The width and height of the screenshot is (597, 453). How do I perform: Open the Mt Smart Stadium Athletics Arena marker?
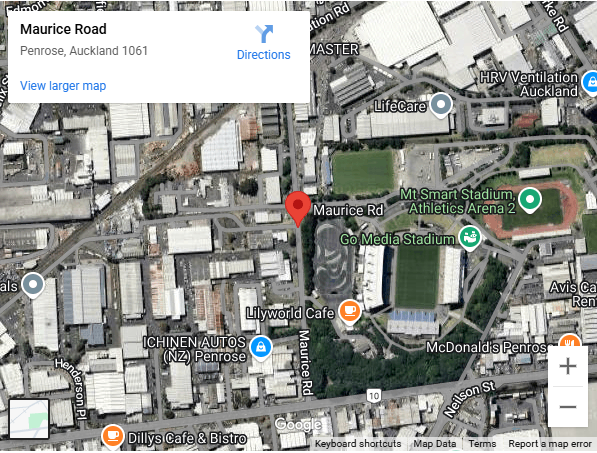[x=530, y=200]
